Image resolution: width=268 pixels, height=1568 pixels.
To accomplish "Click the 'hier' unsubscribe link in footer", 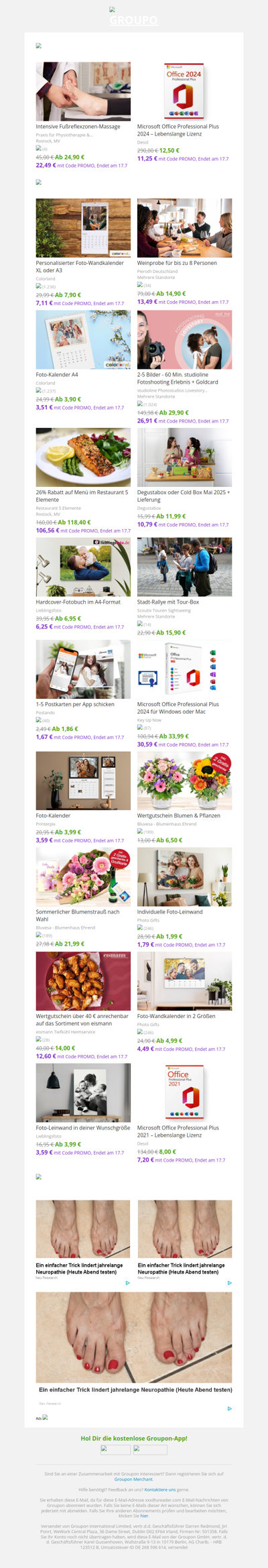I will [144, 1516].
